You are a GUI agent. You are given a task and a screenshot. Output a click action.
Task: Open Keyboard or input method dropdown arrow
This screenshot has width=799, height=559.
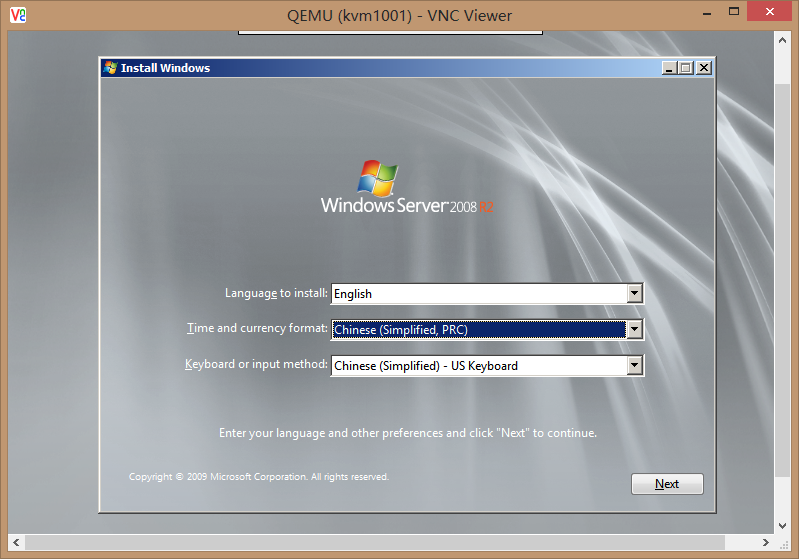click(x=634, y=365)
